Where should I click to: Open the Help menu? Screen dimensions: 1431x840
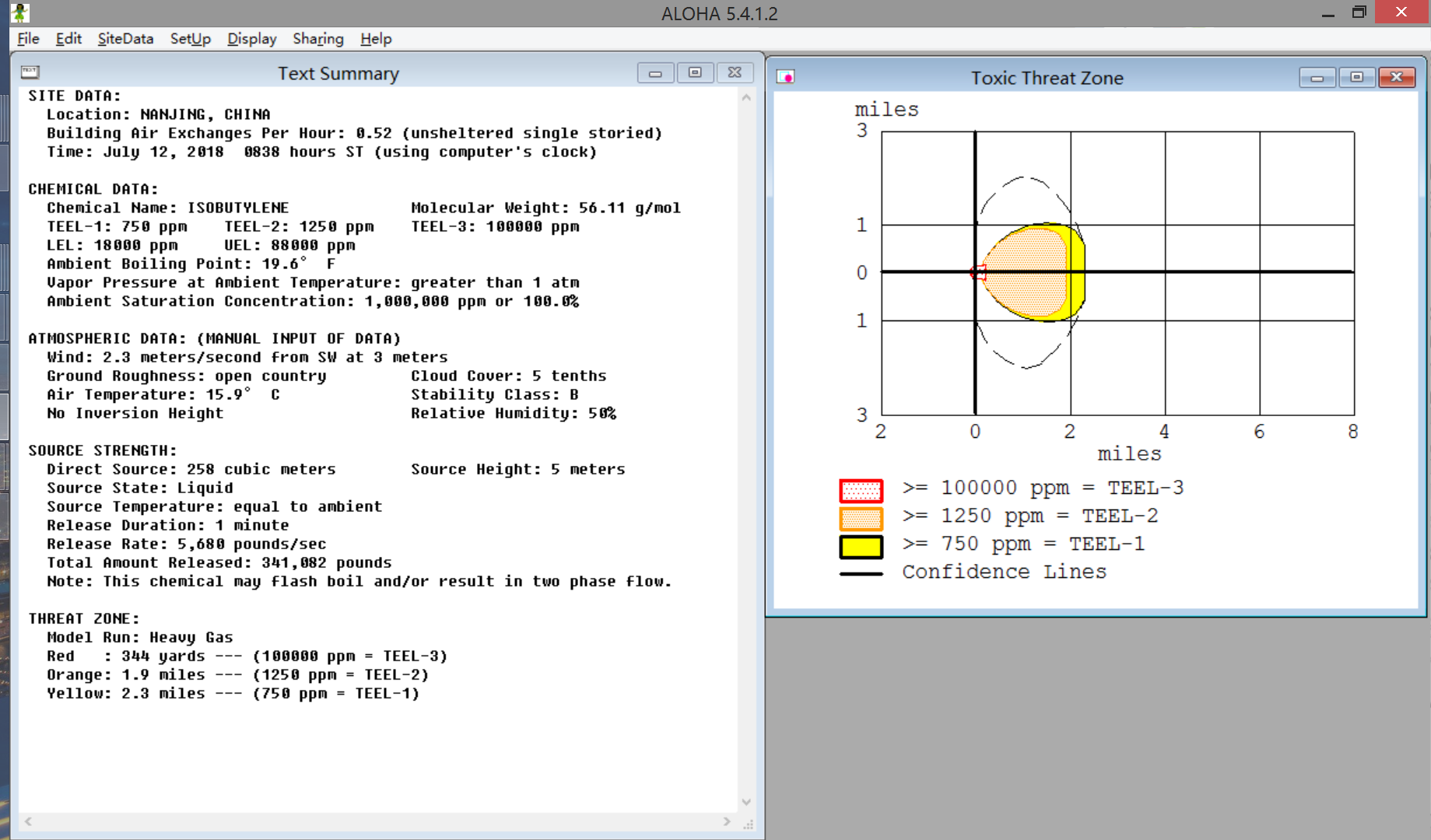point(376,39)
